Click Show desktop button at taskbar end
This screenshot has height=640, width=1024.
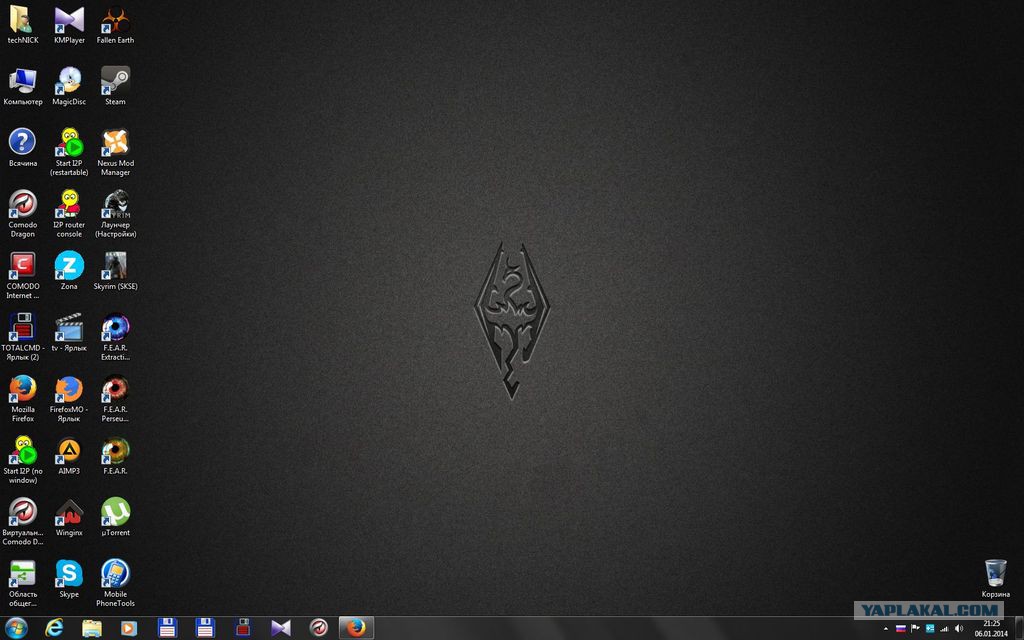pyautogui.click(x=1019, y=628)
